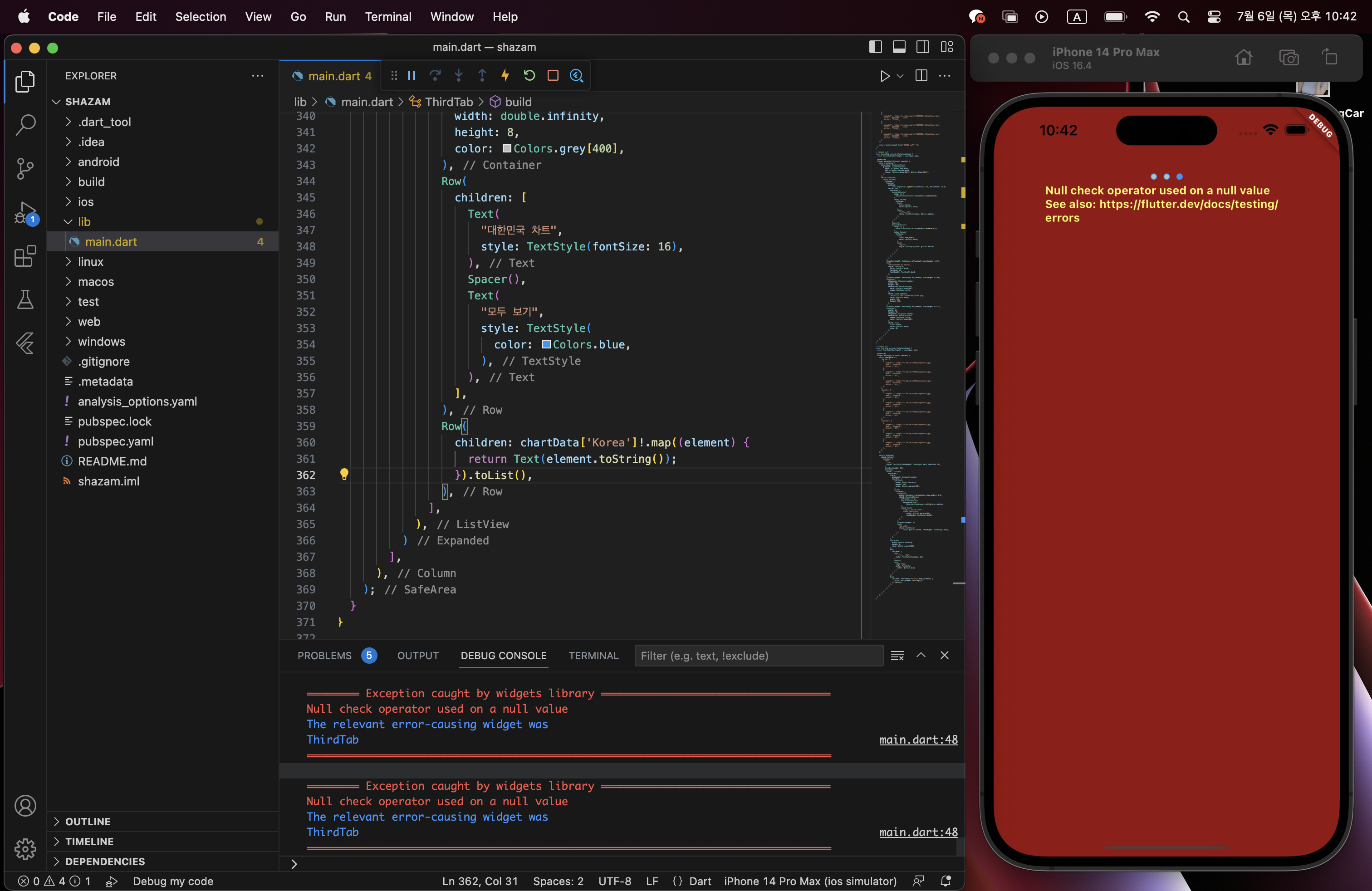Take a Simulator screenshot with the camera icon
This screenshot has height=891, width=1372.
pyautogui.click(x=1289, y=57)
